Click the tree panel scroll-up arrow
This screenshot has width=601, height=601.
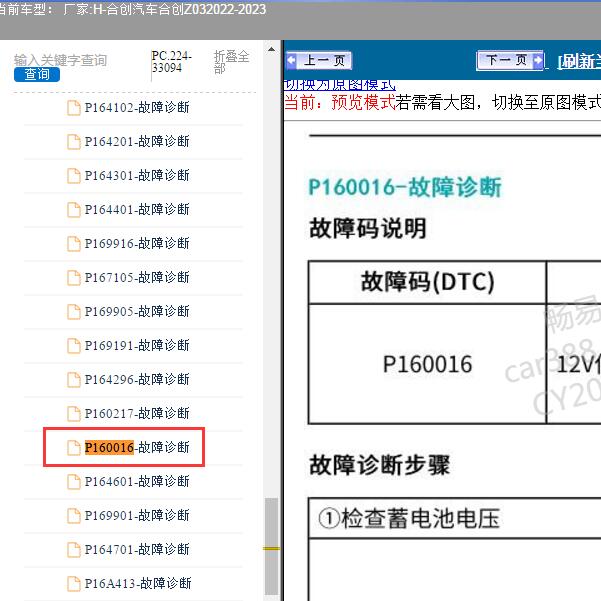(x=271, y=49)
